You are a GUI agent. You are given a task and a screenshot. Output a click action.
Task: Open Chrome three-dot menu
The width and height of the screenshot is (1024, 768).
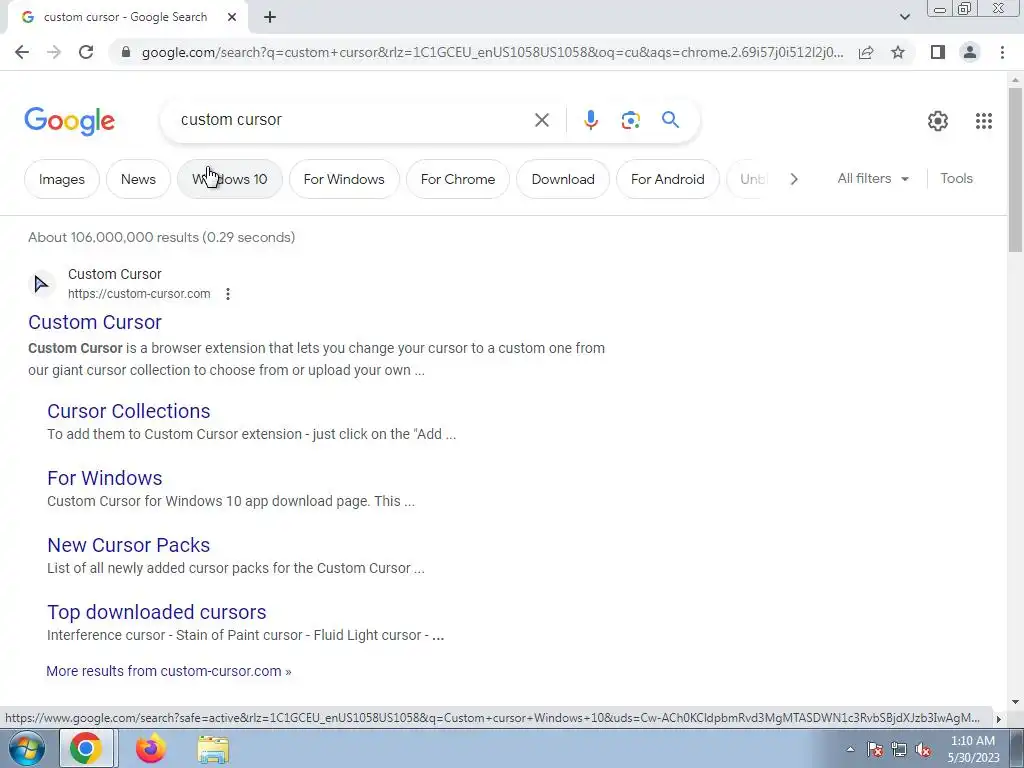click(1002, 52)
